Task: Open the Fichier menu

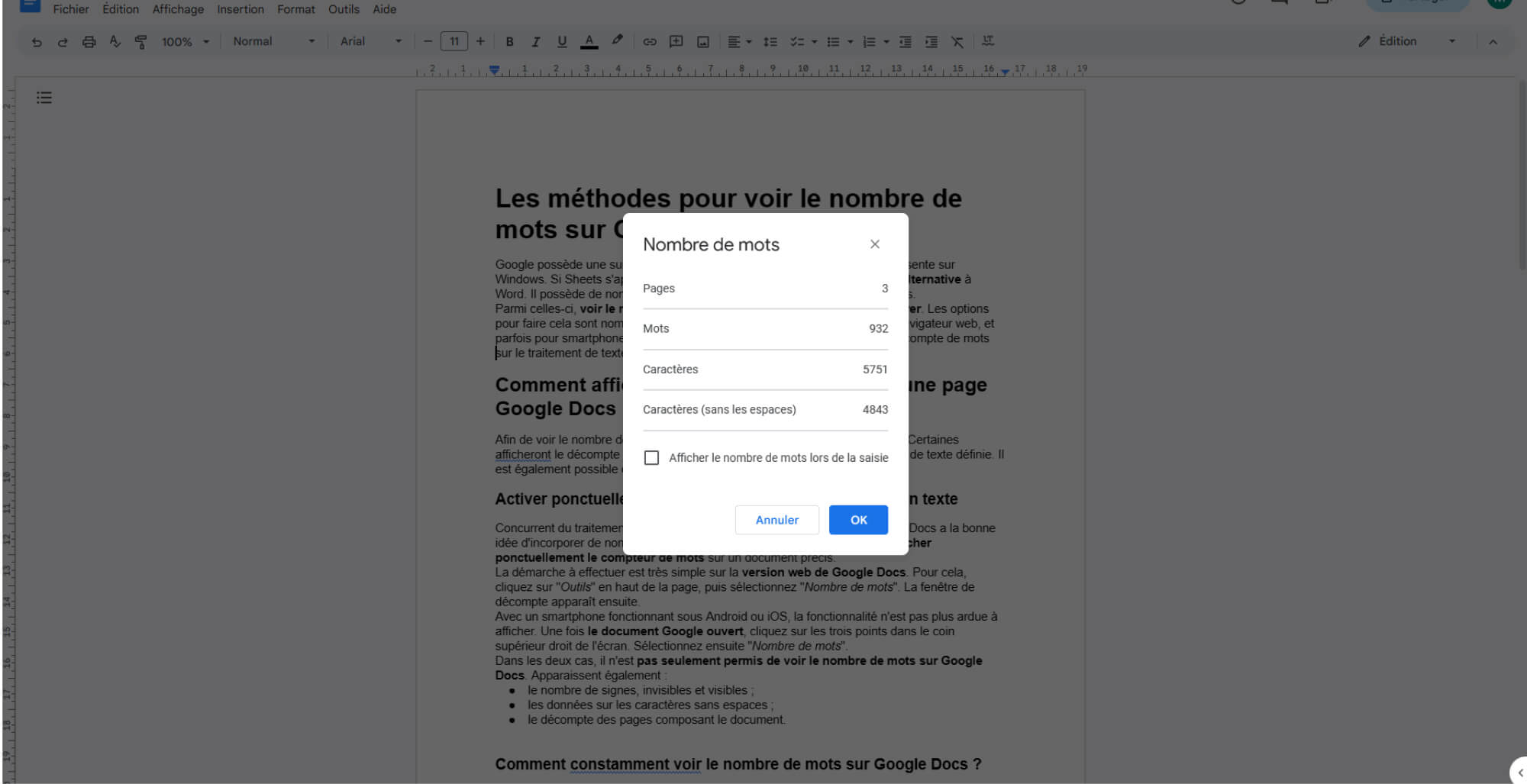Action: coord(70,9)
